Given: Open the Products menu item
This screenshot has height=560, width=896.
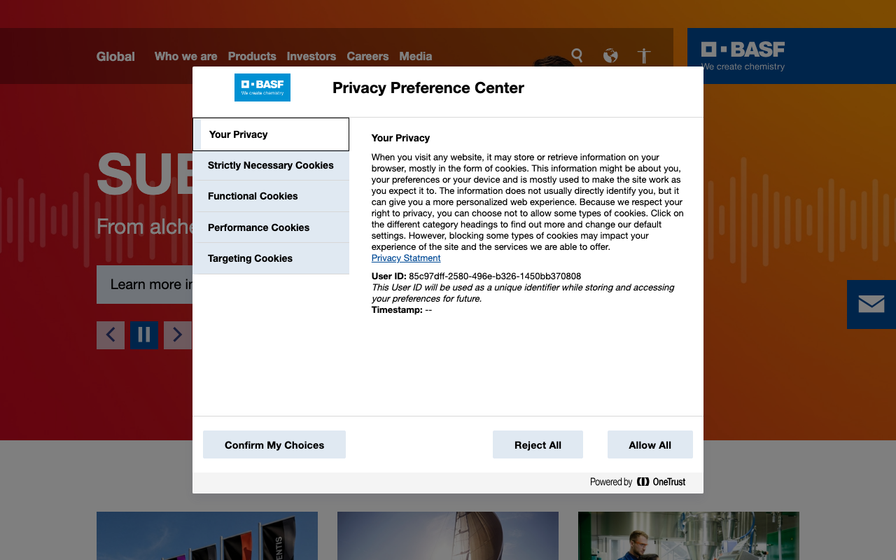Looking at the screenshot, I should point(252,56).
